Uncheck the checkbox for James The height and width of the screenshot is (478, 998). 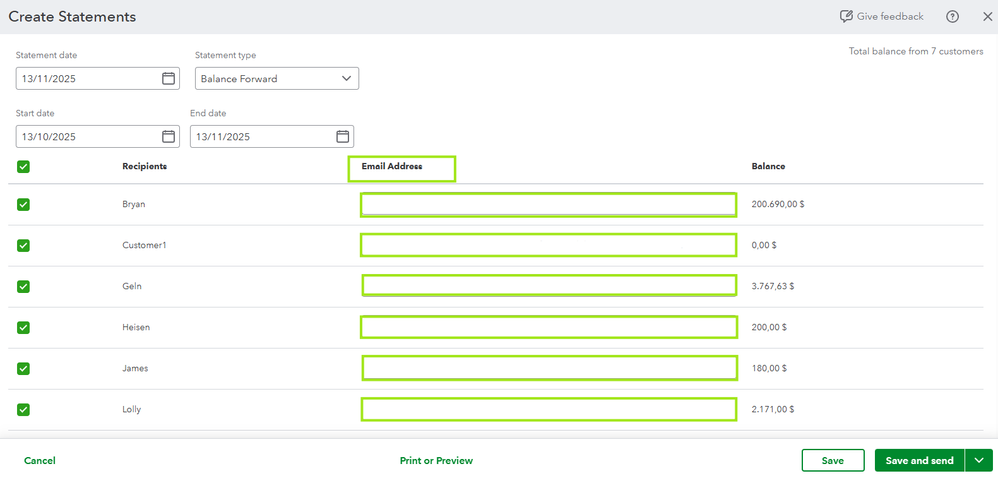tap(24, 368)
